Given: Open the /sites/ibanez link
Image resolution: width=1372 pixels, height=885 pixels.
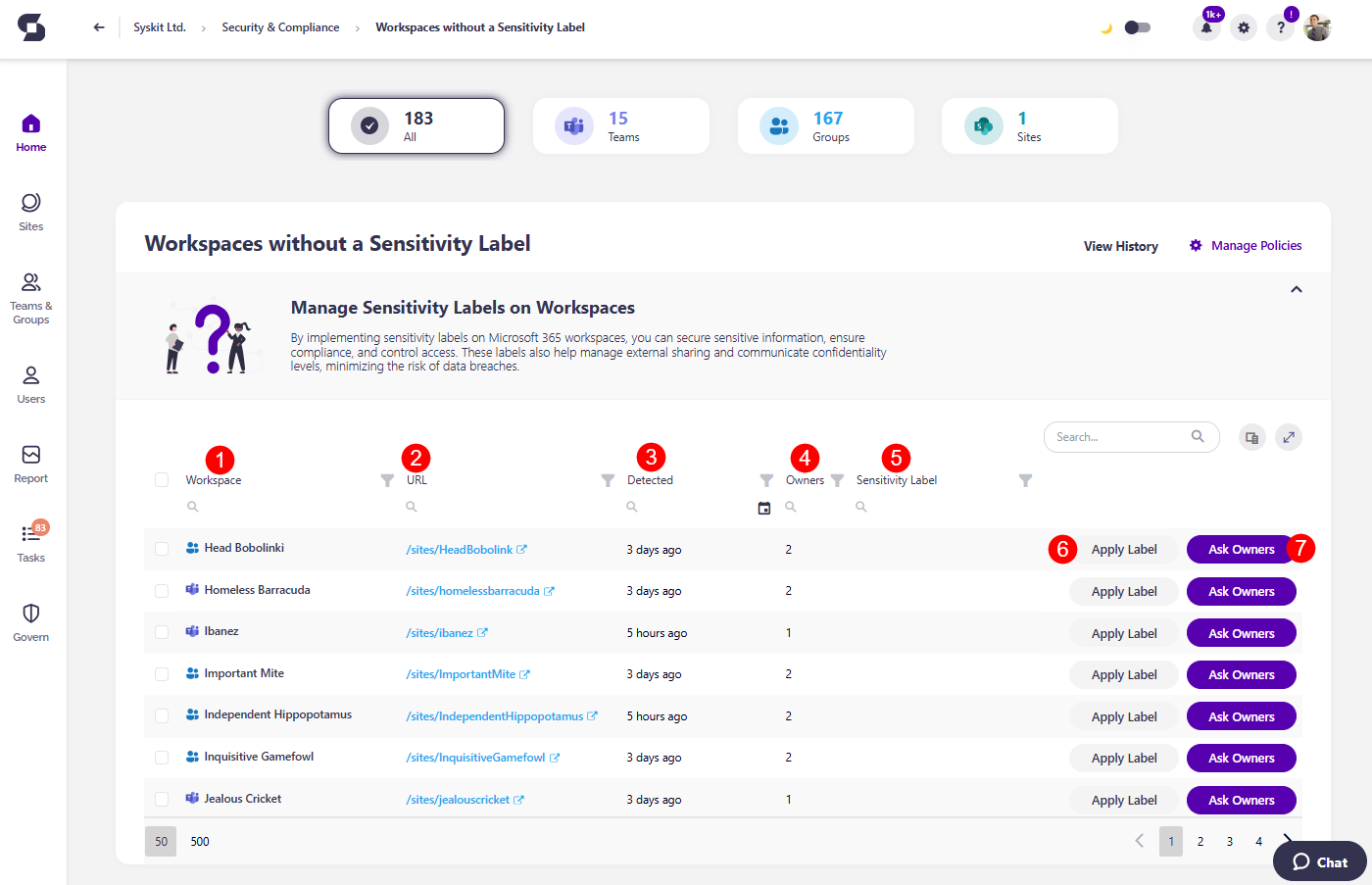Looking at the screenshot, I should point(440,632).
